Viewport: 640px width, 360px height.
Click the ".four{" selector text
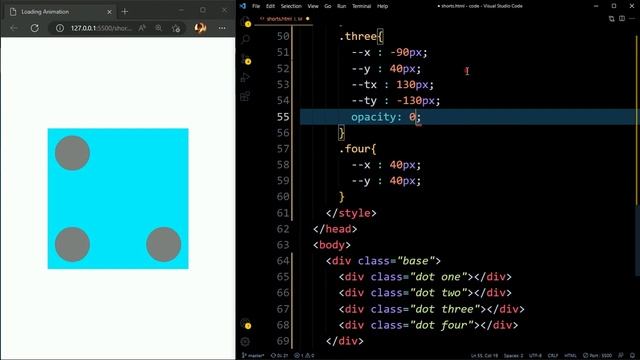point(358,149)
